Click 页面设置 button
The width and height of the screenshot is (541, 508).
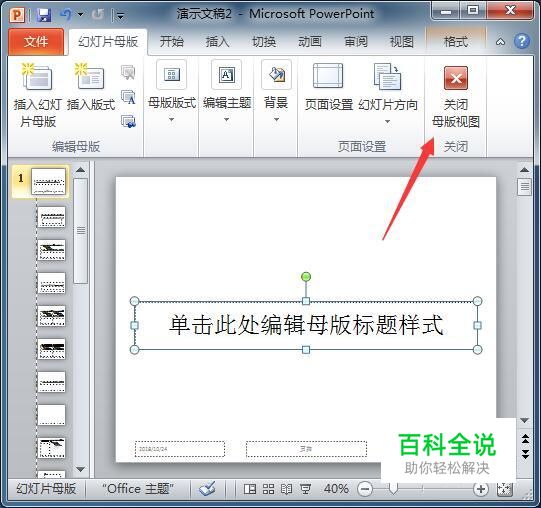tap(328, 87)
